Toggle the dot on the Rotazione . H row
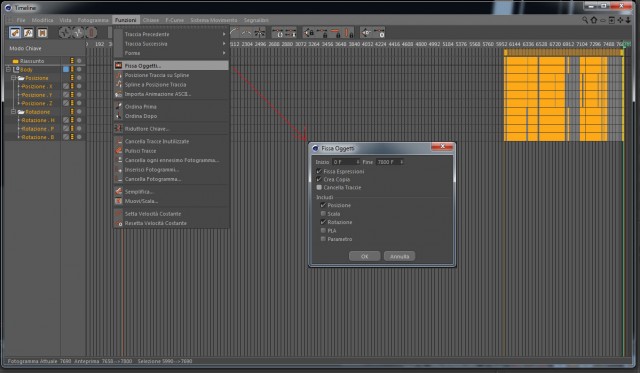This screenshot has width=640, height=373. (79, 120)
